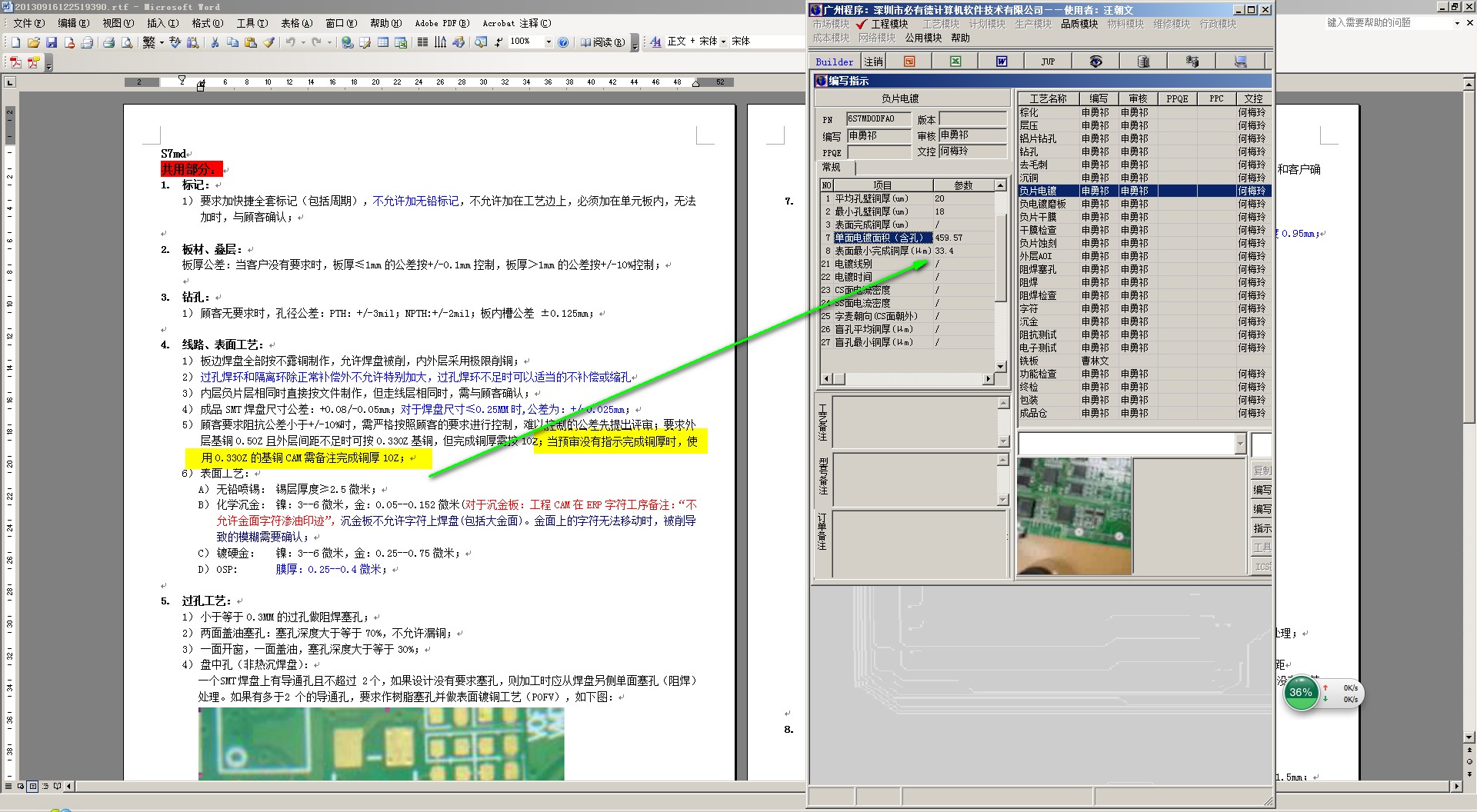Select the 单面电镀面积（含孔） parameter row
This screenshot has width=1477, height=812.
tap(907, 238)
